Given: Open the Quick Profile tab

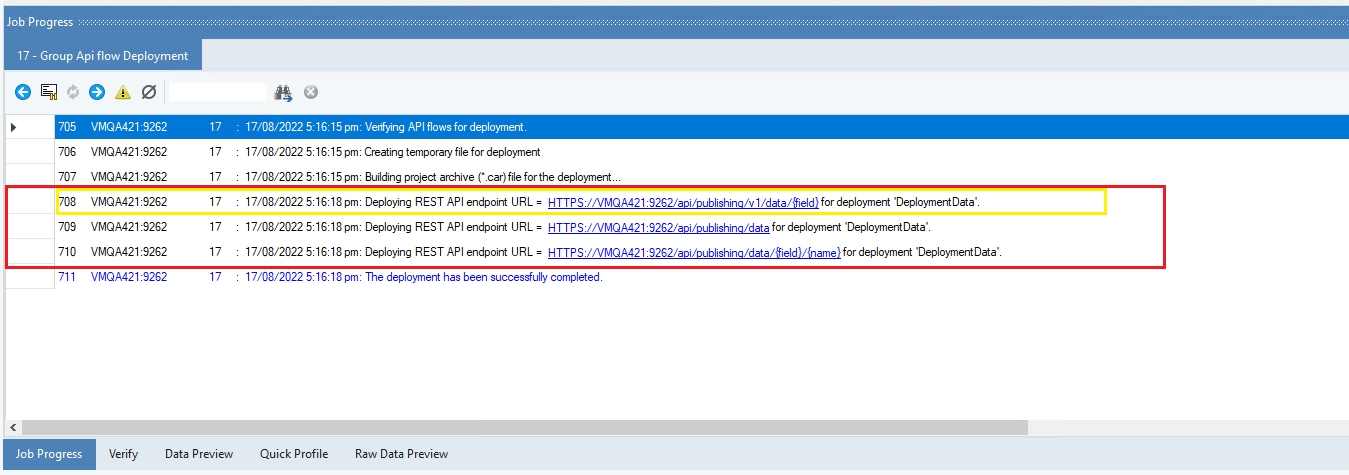Looking at the screenshot, I should tap(294, 454).
